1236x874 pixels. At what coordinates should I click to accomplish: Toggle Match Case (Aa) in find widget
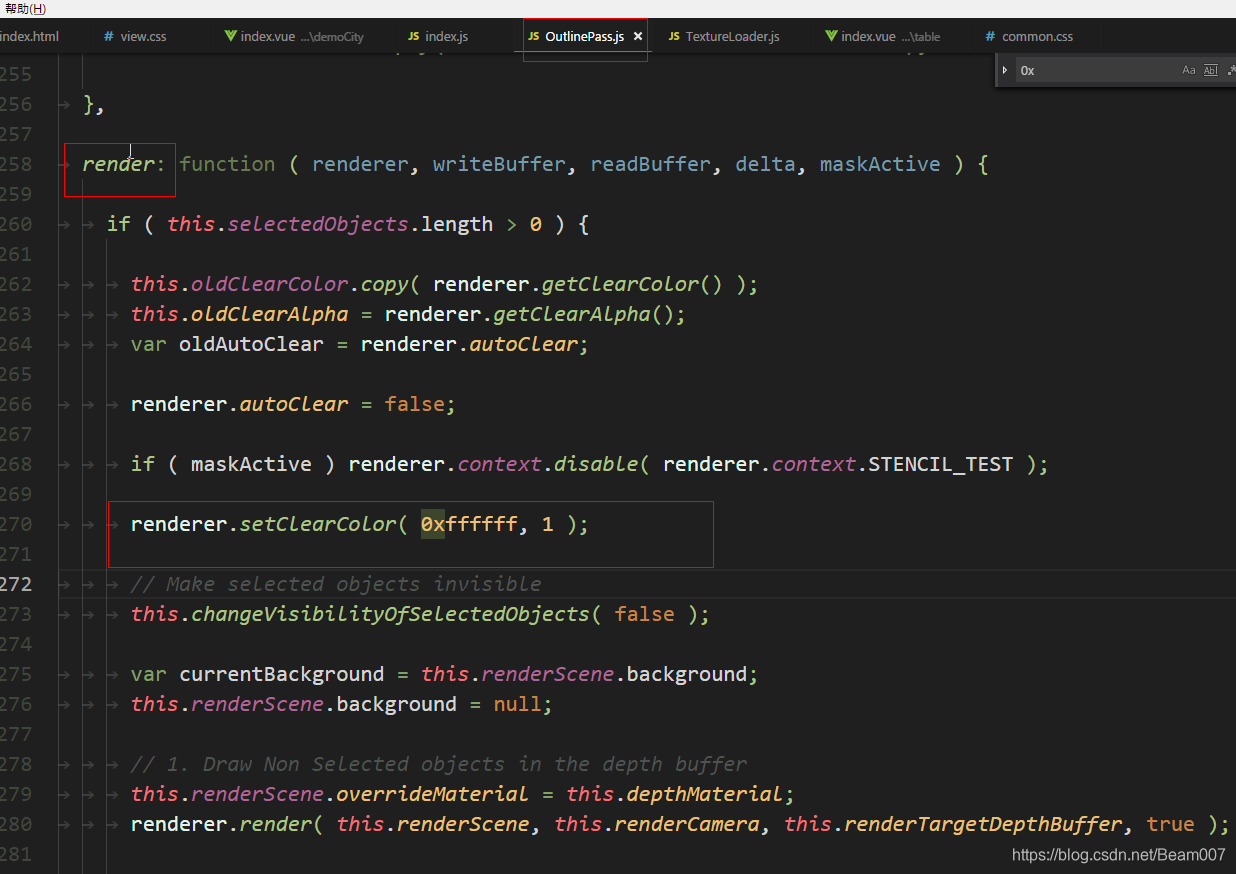[1189, 70]
